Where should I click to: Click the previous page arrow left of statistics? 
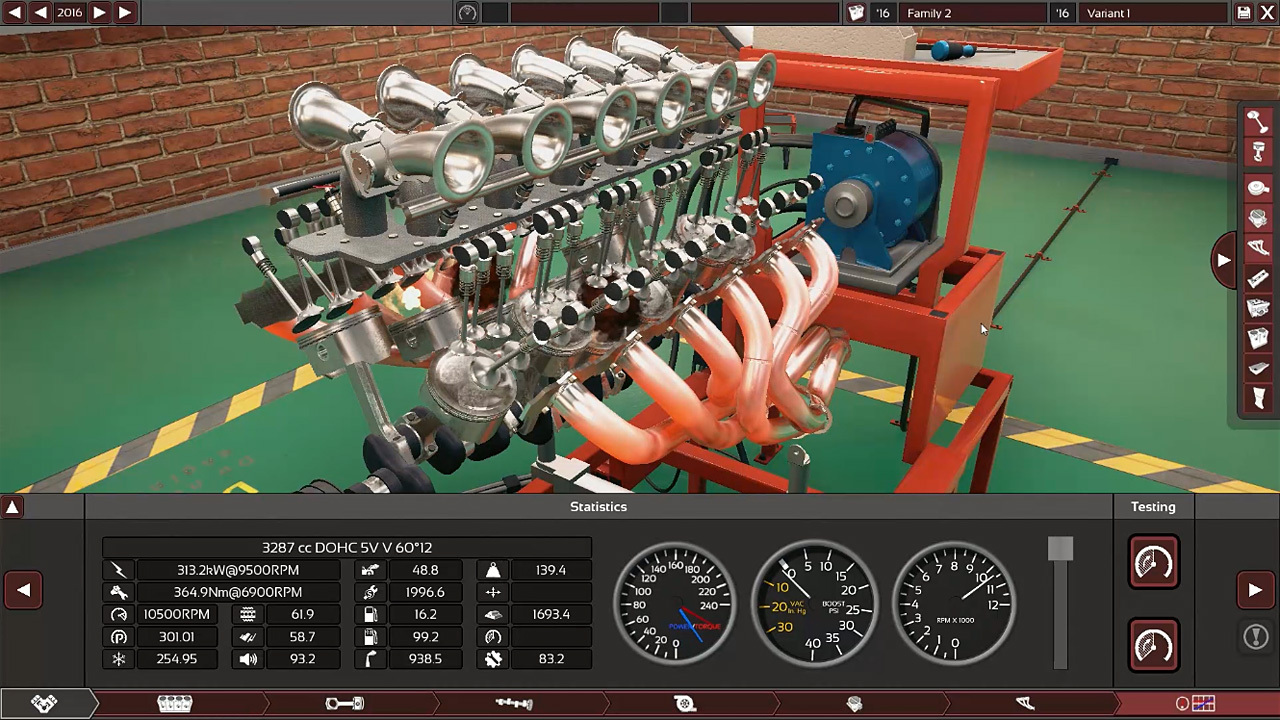pos(23,590)
